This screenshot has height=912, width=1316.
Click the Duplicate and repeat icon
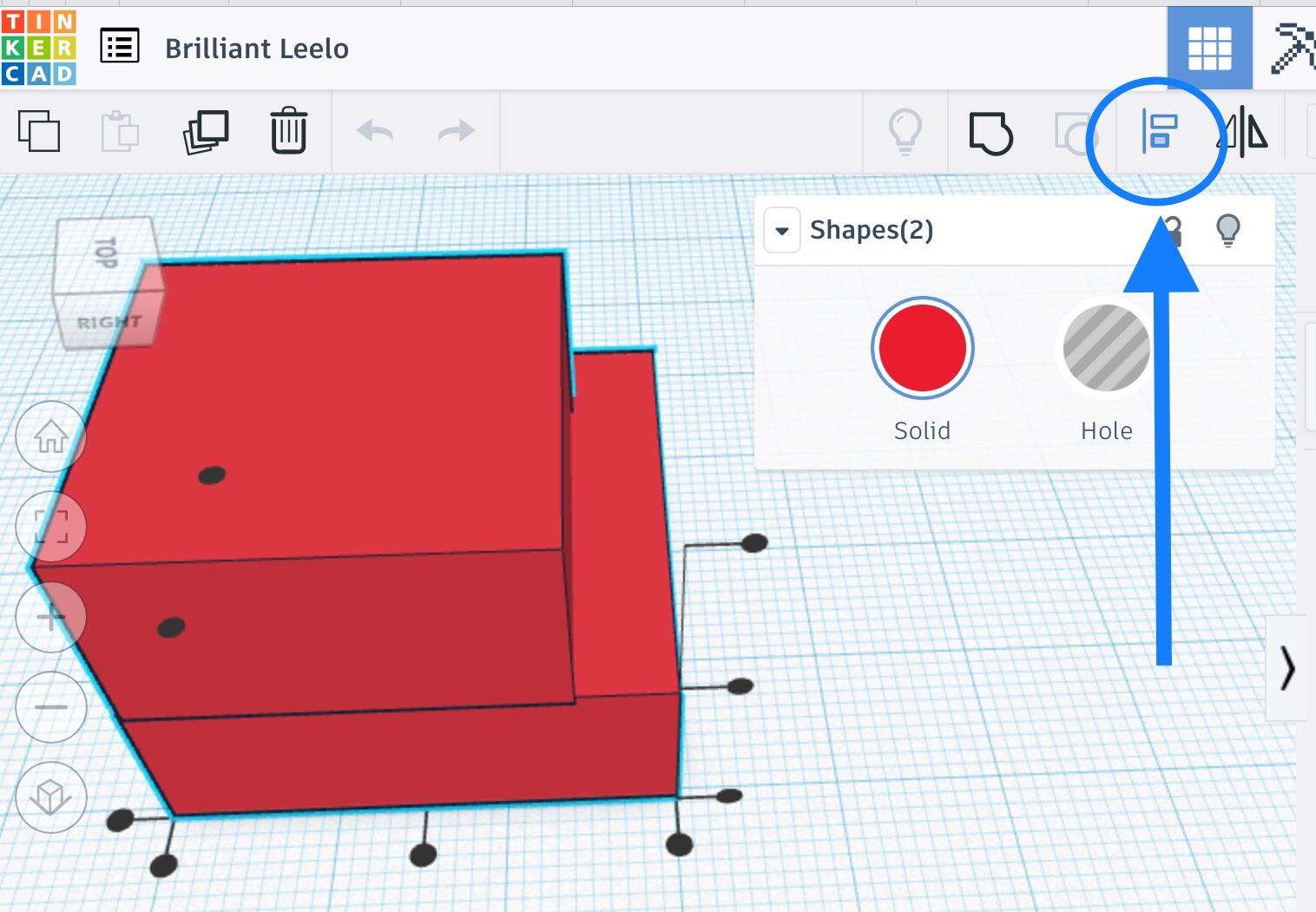coord(206,132)
